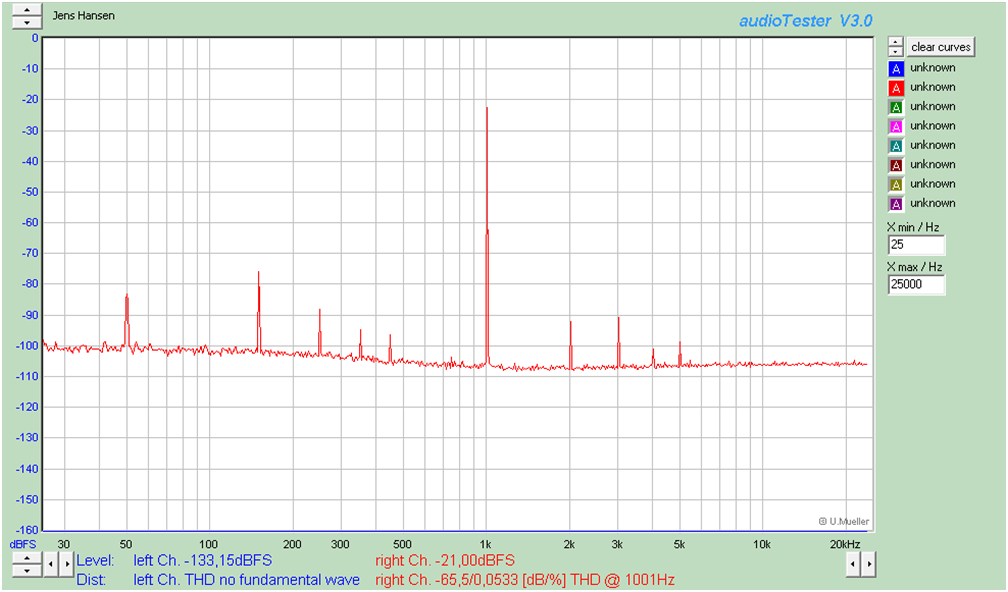Click the Jens Hansen text
This screenshot has height=592, width=1008.
pyautogui.click(x=84, y=15)
